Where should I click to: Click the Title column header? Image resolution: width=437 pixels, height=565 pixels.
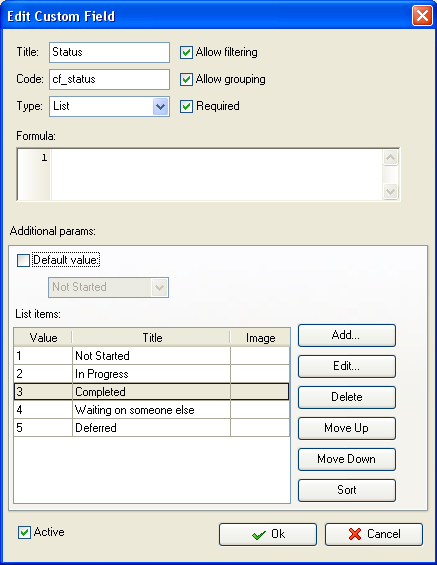tap(151, 338)
